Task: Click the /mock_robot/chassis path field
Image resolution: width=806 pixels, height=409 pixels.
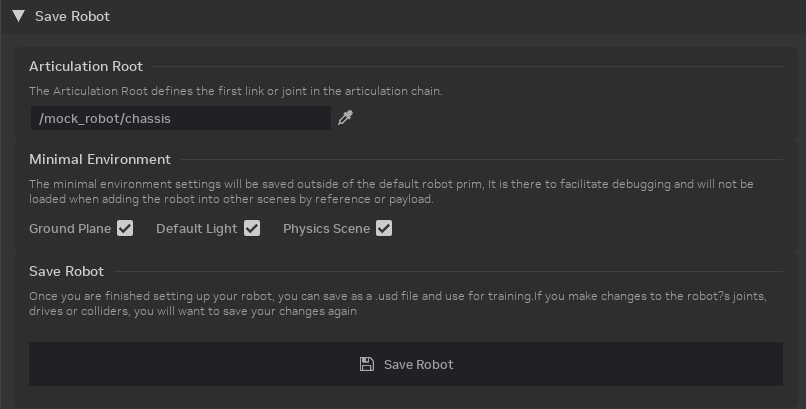Action: [180, 118]
